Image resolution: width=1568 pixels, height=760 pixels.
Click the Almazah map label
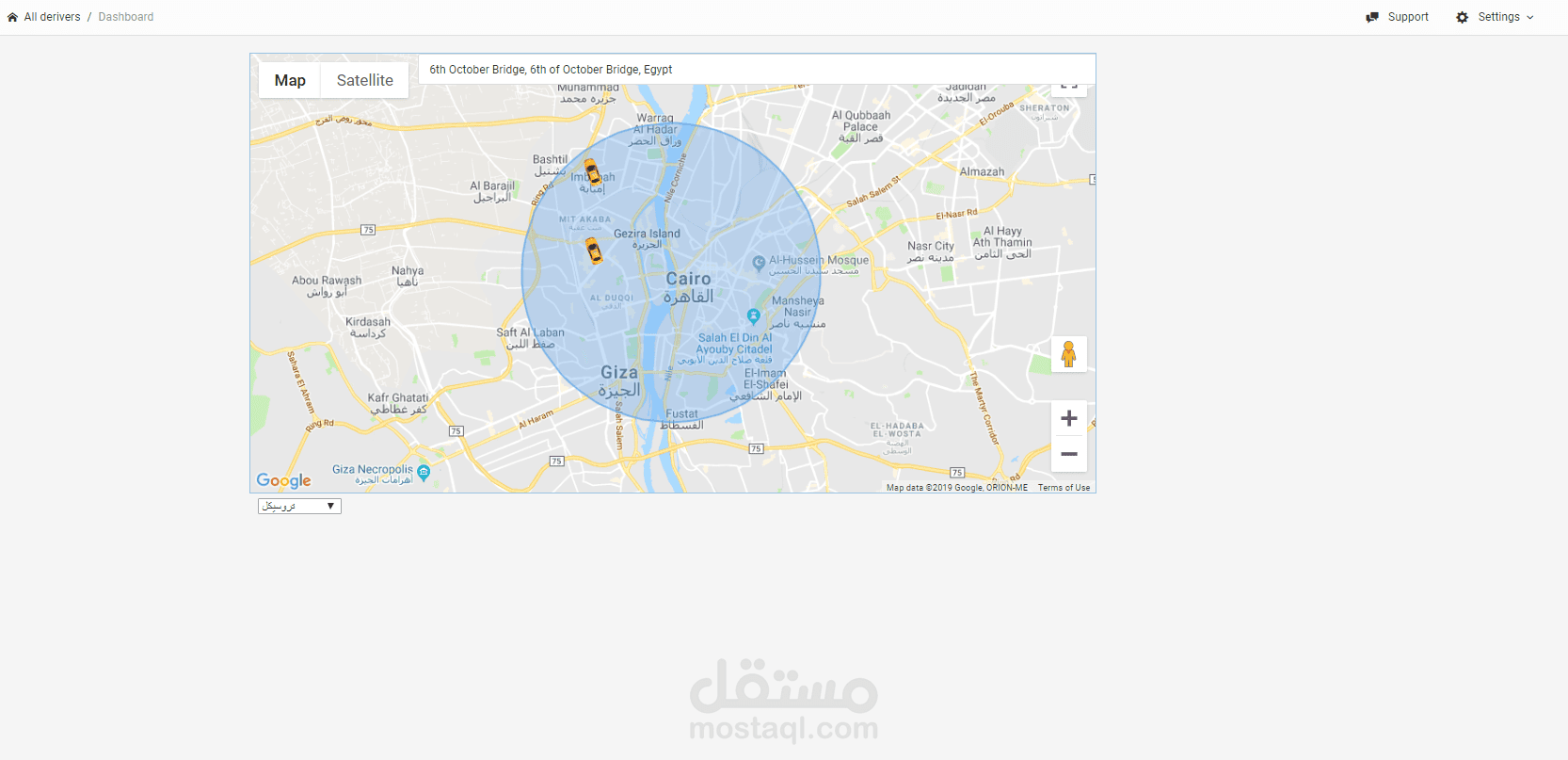point(982,171)
